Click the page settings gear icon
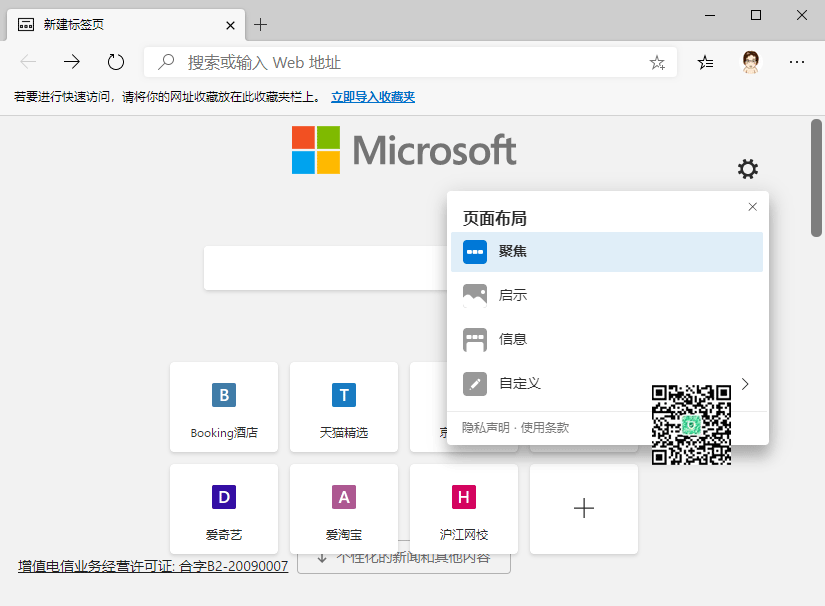This screenshot has height=606, width=825. (x=747, y=169)
